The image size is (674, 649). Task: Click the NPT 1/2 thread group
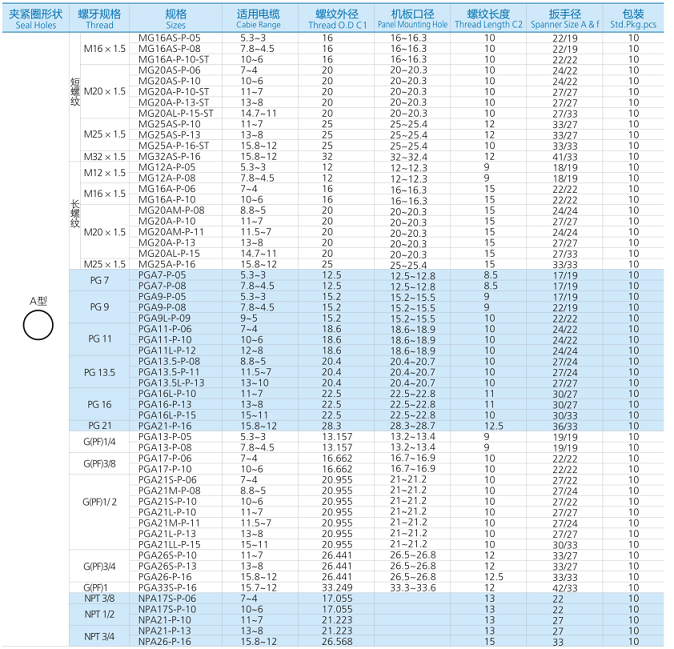point(99,614)
